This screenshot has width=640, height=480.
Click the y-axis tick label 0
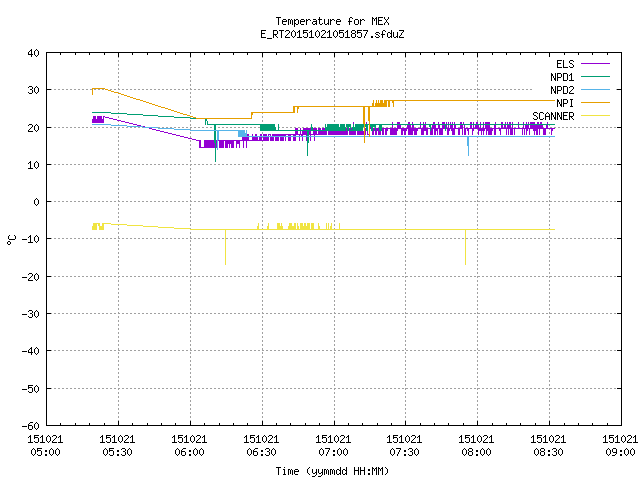click(36, 202)
